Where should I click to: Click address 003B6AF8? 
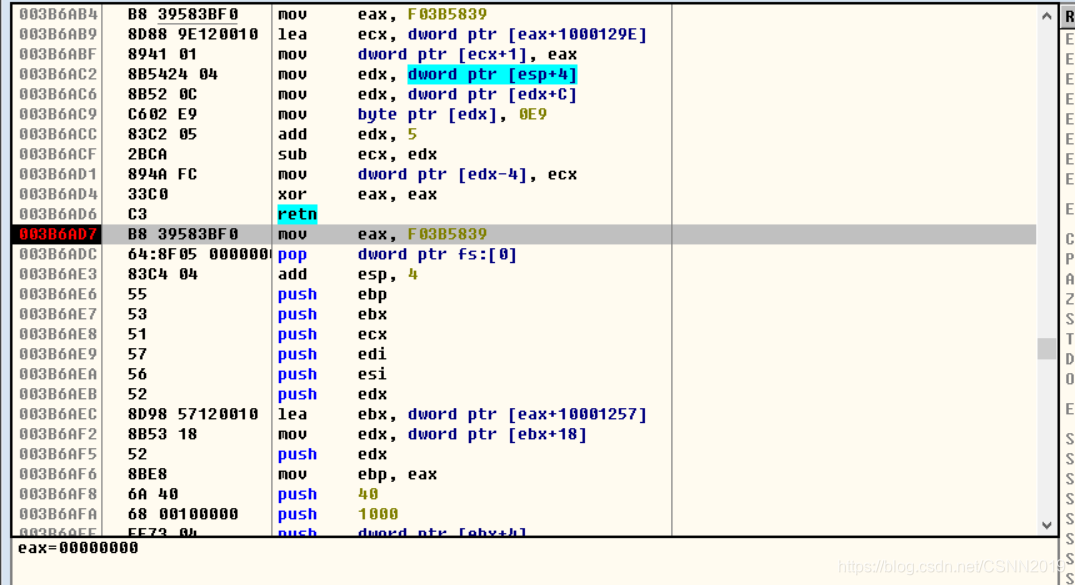pos(58,494)
